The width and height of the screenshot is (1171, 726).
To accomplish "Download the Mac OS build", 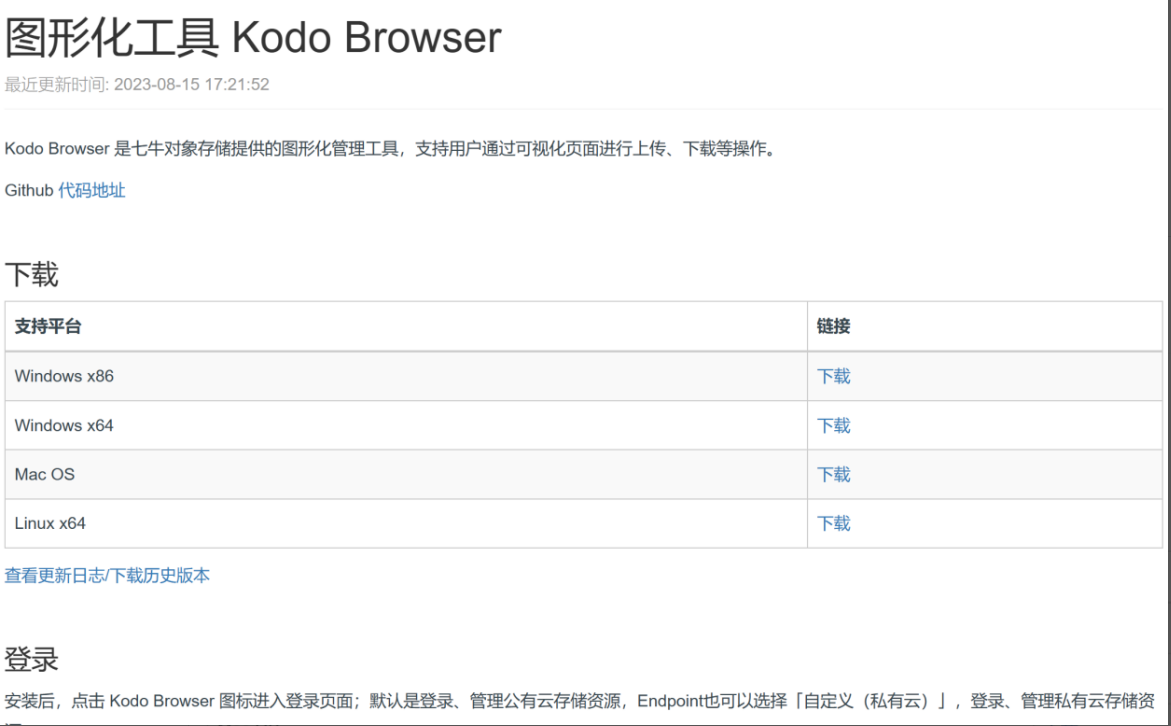I will point(833,474).
